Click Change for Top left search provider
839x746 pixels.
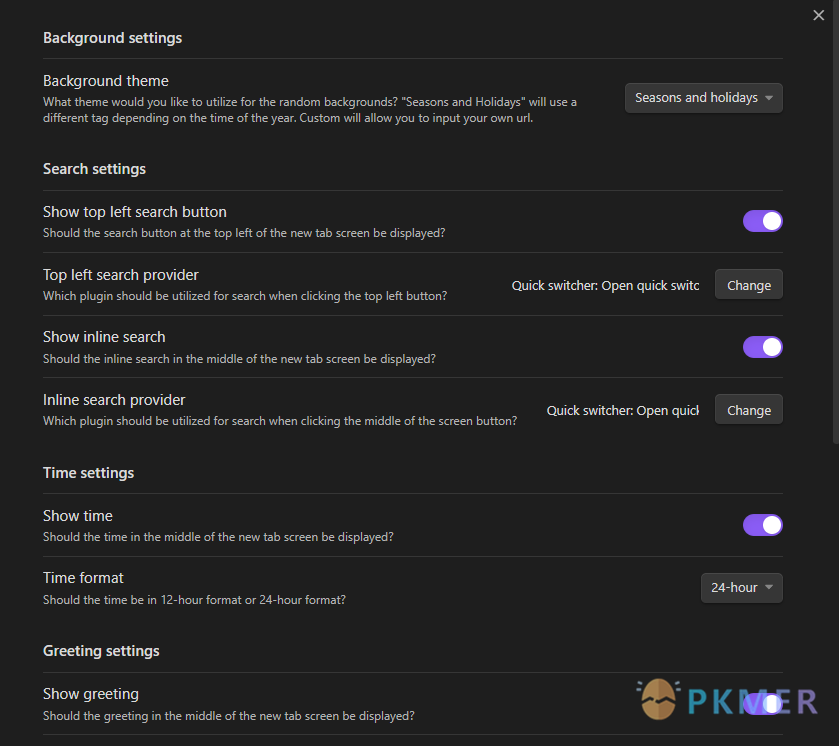tap(749, 285)
